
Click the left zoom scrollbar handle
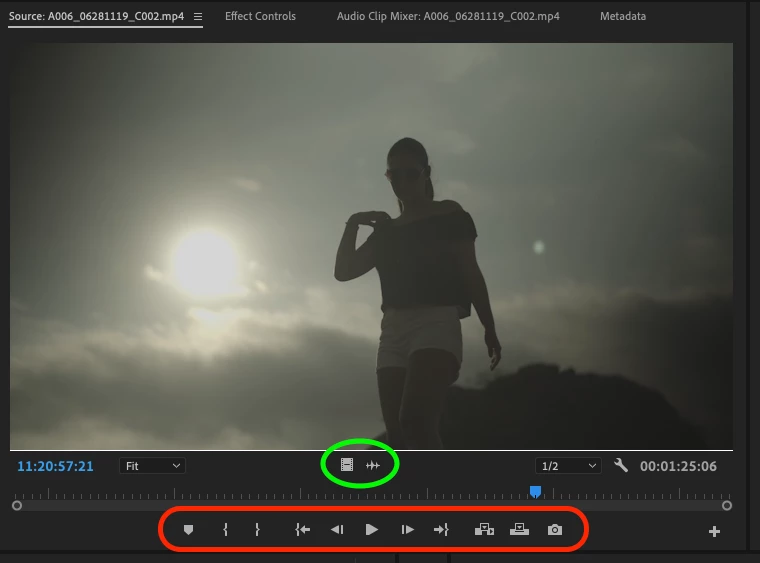pyautogui.click(x=17, y=505)
